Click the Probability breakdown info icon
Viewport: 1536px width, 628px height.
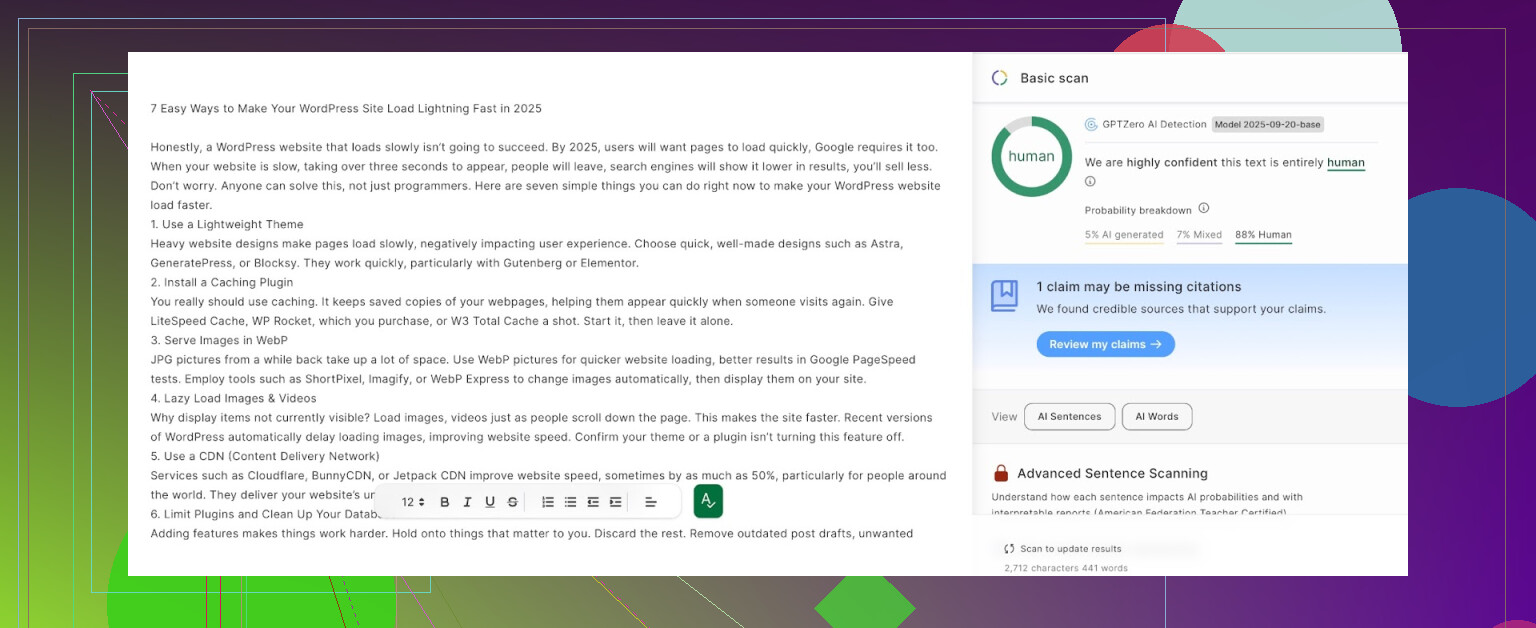pyautogui.click(x=1204, y=209)
